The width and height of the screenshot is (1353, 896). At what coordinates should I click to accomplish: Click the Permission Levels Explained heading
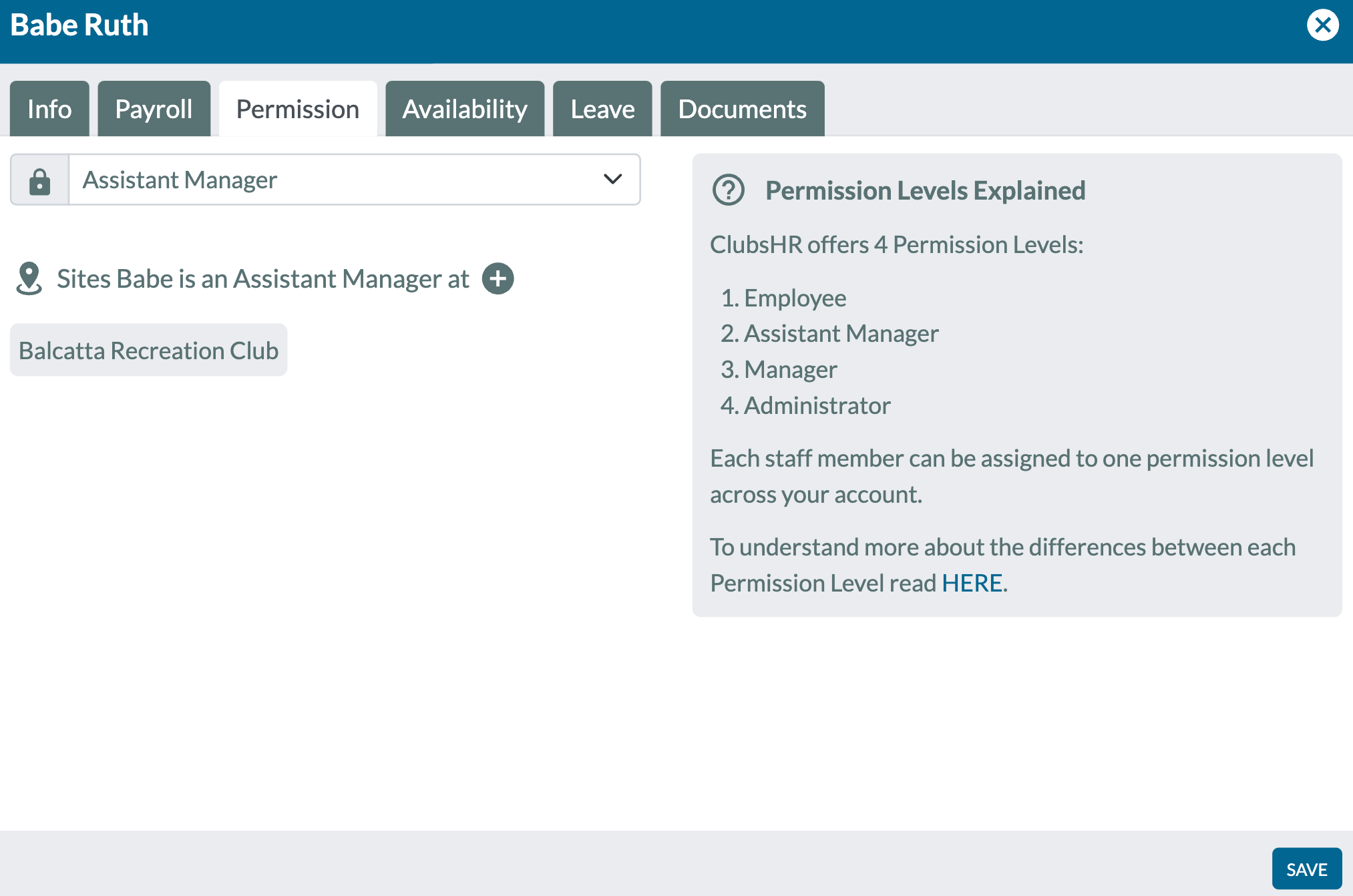pos(925,190)
